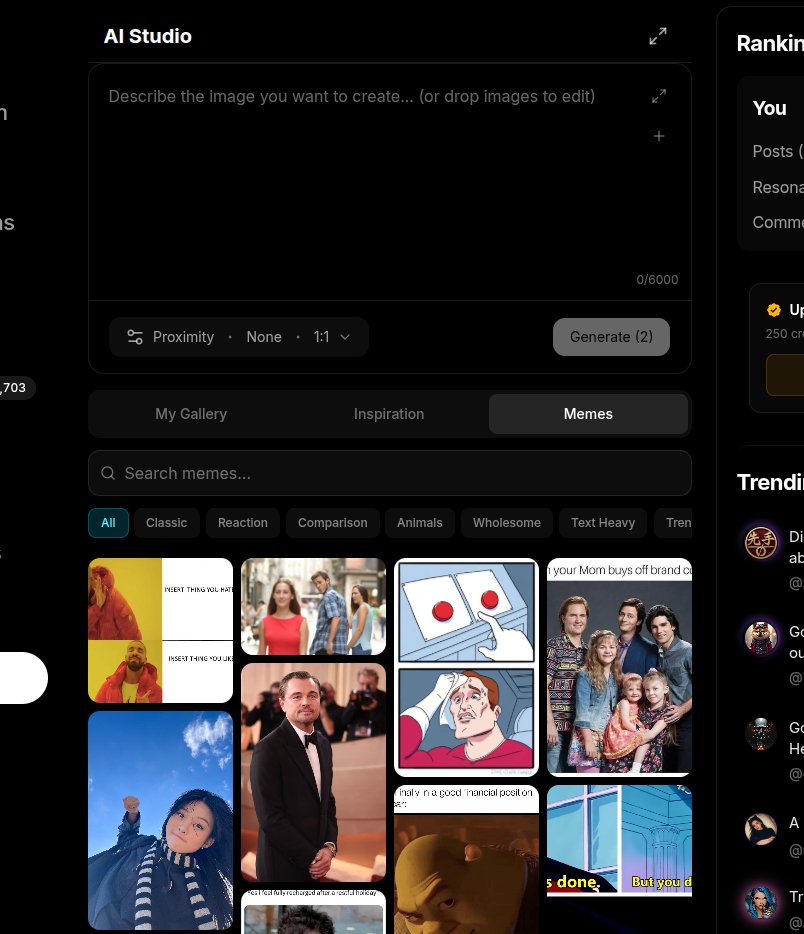Click the settings sliders icon beside Proximity

[x=135, y=337]
